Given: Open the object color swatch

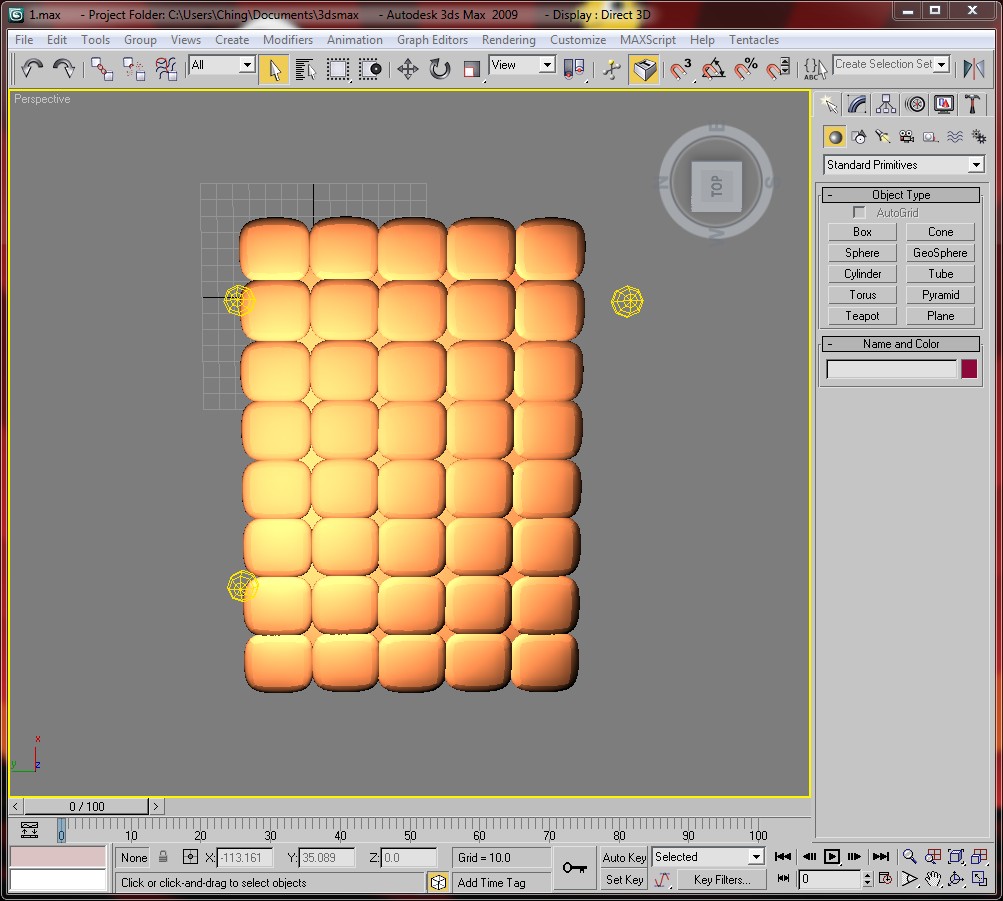Looking at the screenshot, I should point(969,369).
